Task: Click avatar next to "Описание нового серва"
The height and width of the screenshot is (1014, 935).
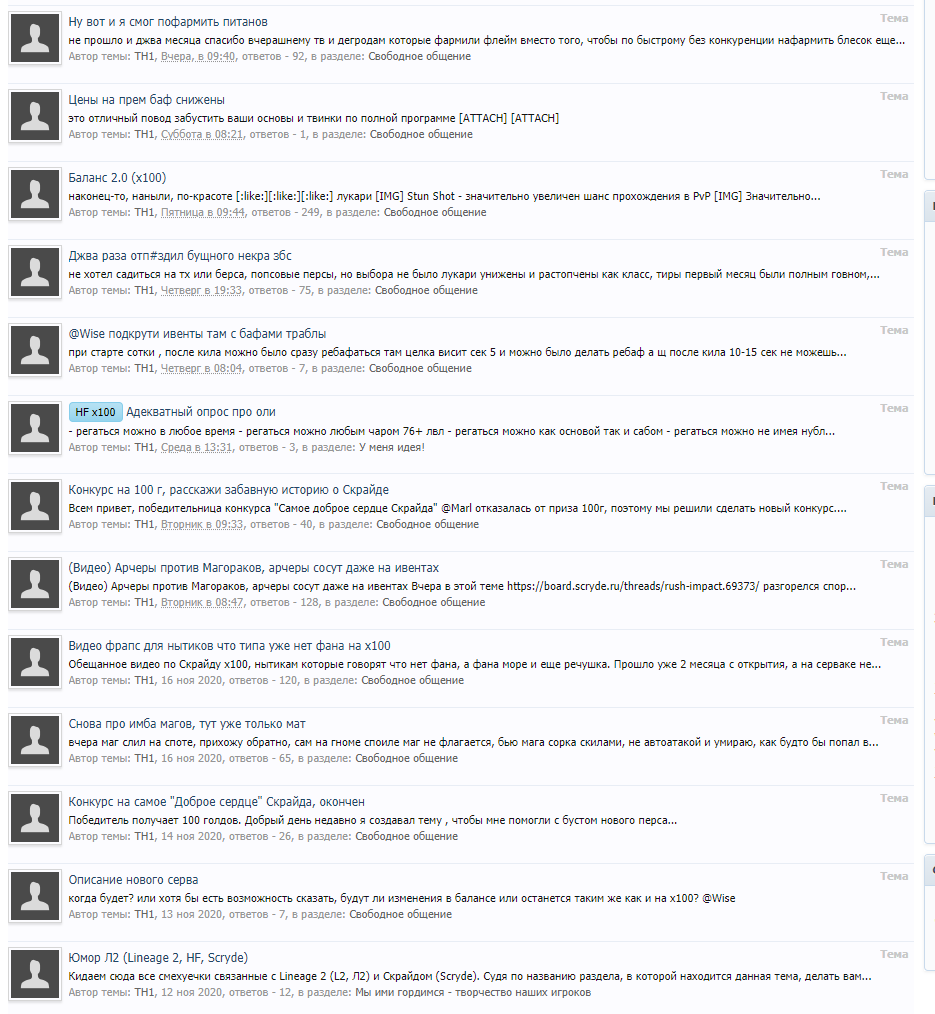Action: point(35,896)
